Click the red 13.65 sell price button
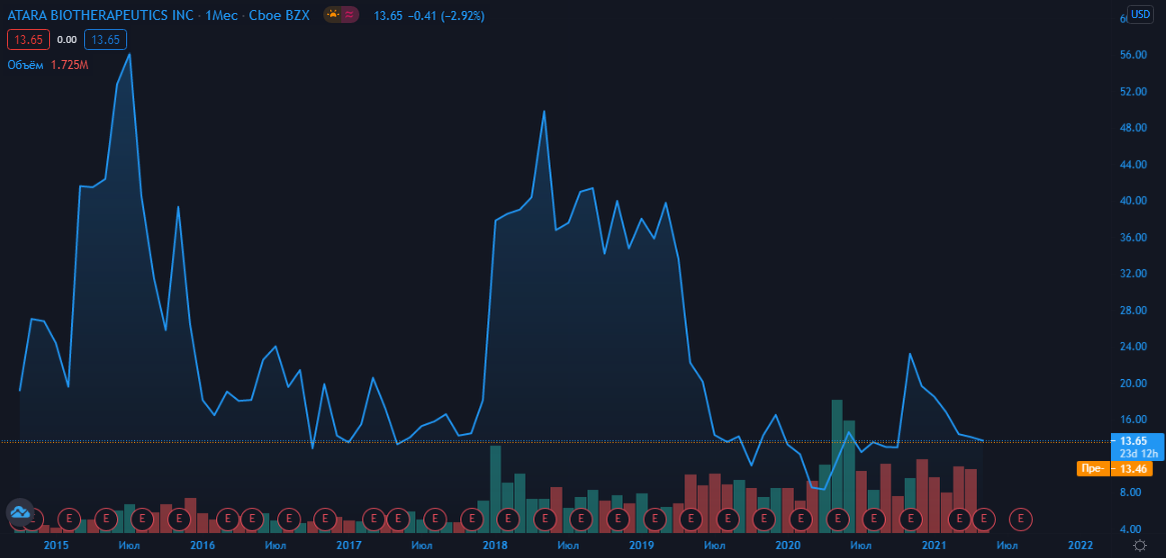Screen dimensions: 1166x558 tap(28, 39)
